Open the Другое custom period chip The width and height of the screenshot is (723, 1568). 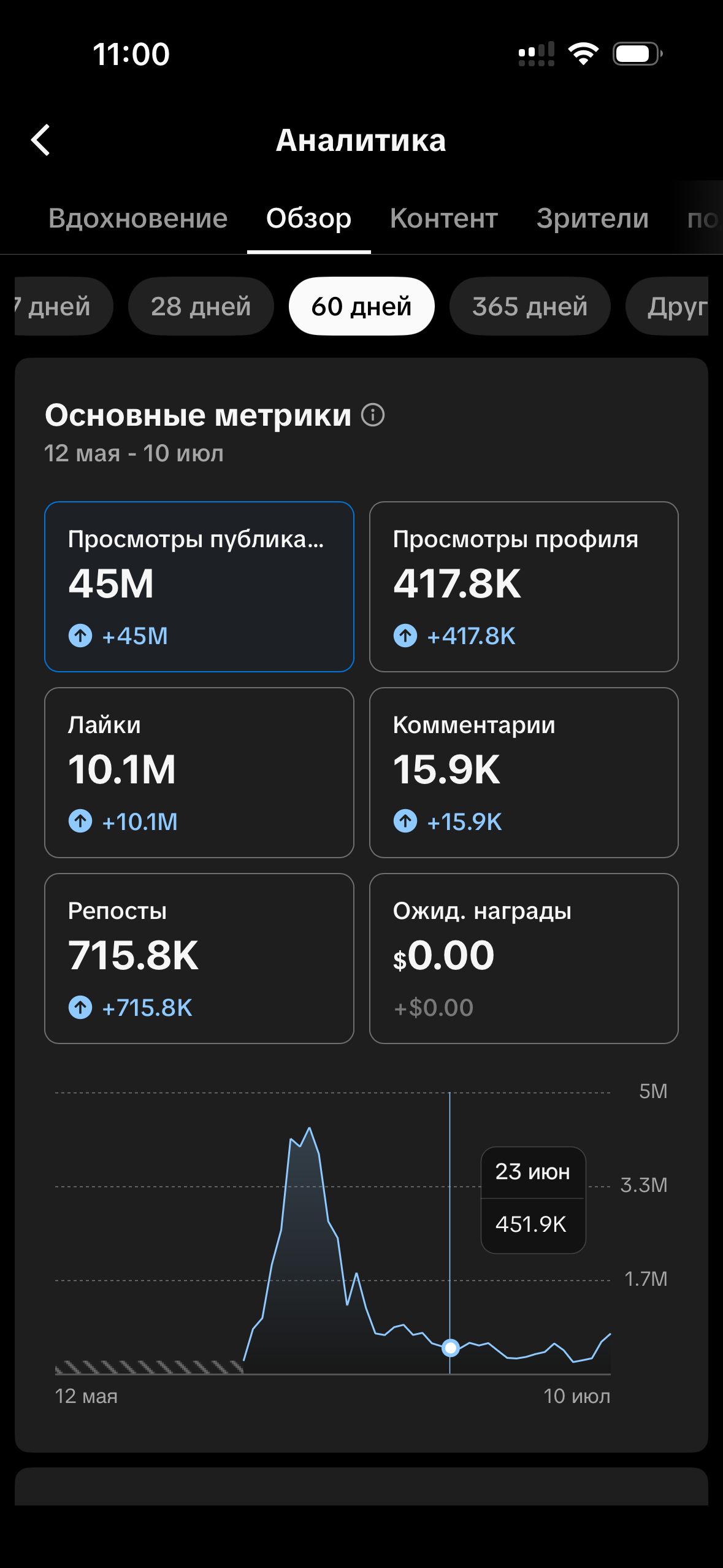tap(667, 306)
